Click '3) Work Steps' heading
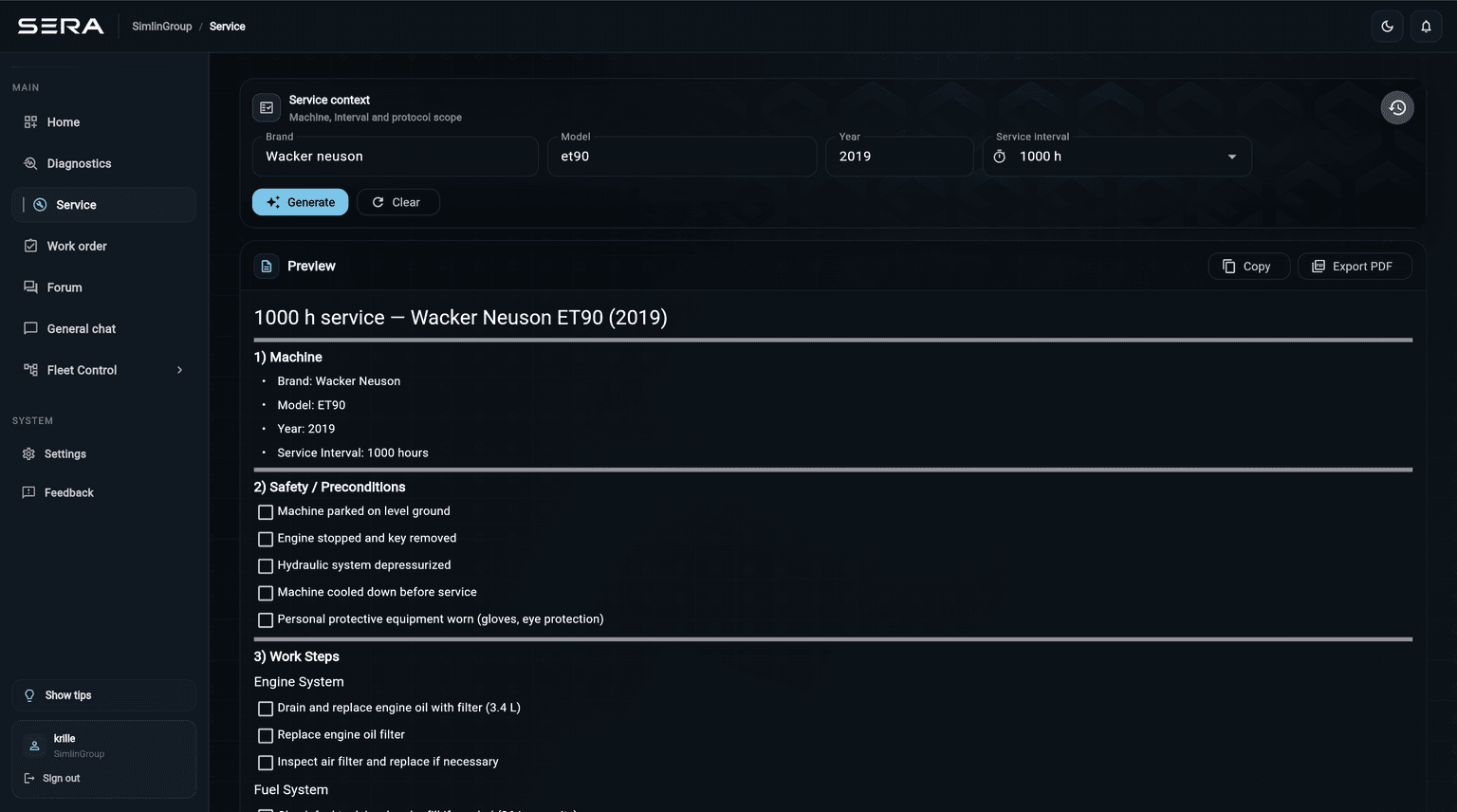1457x812 pixels. (x=296, y=656)
